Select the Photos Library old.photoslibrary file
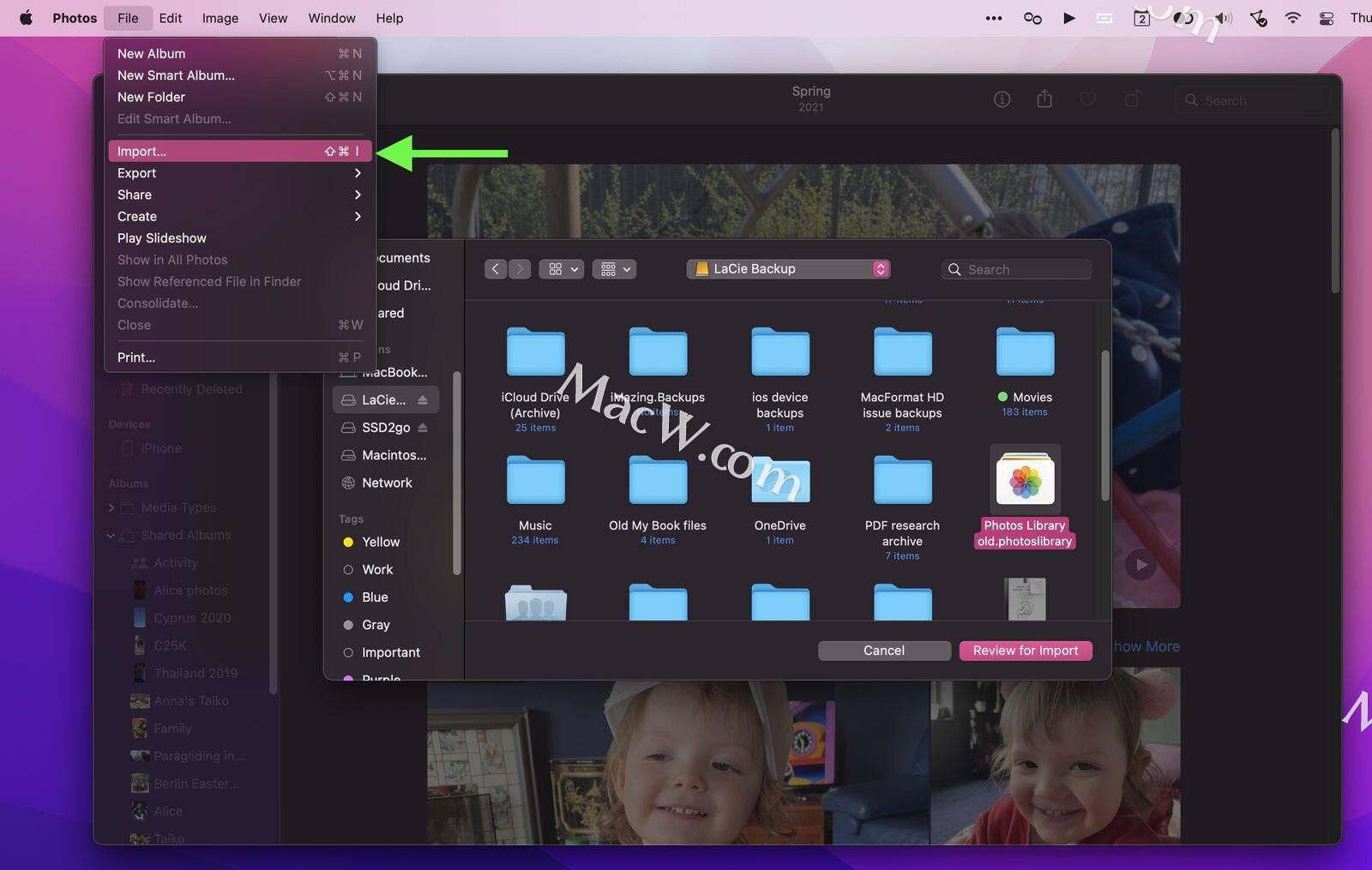 [x=1025, y=497]
